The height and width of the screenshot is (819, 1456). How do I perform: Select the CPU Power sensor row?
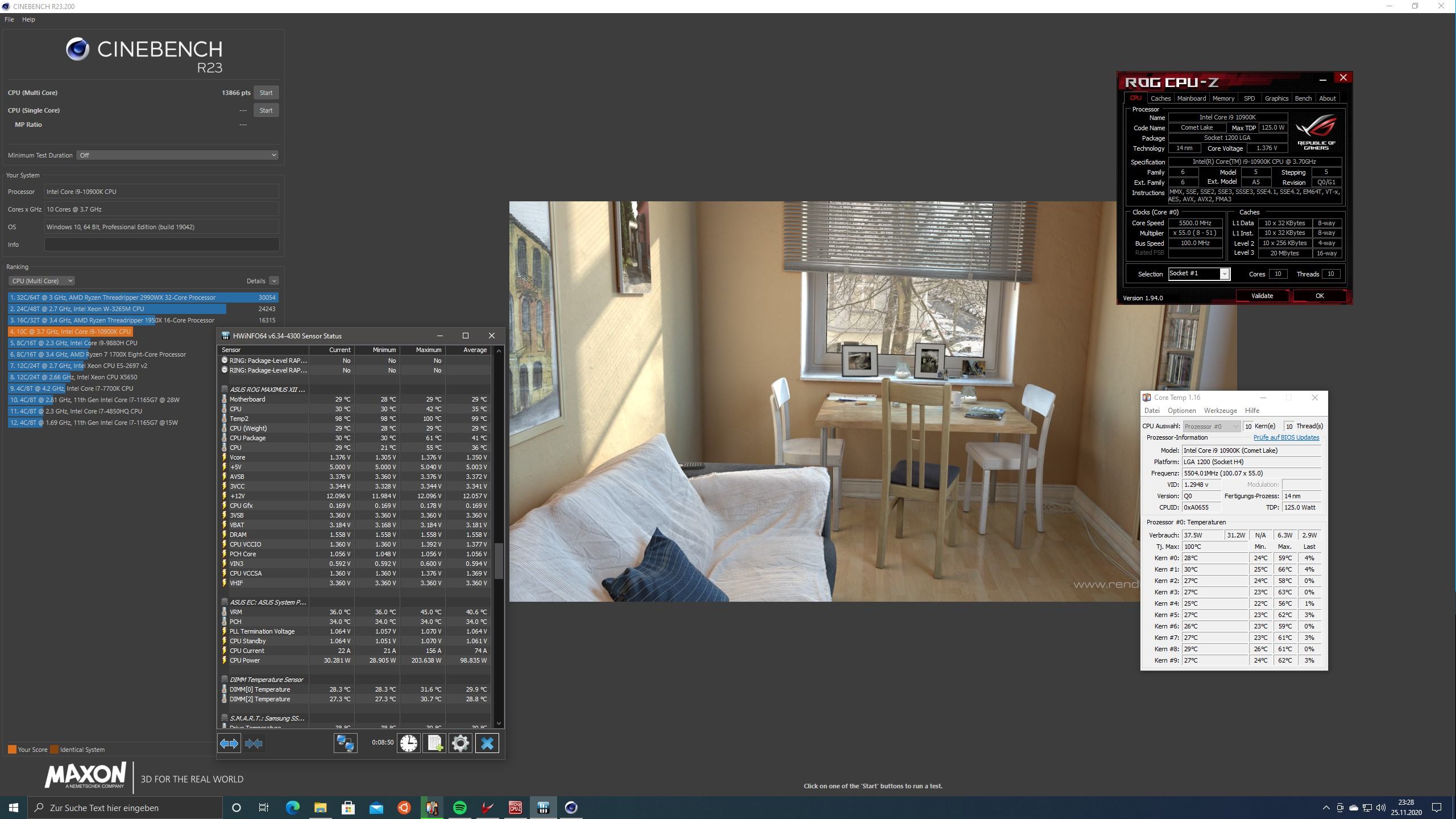tap(355, 660)
